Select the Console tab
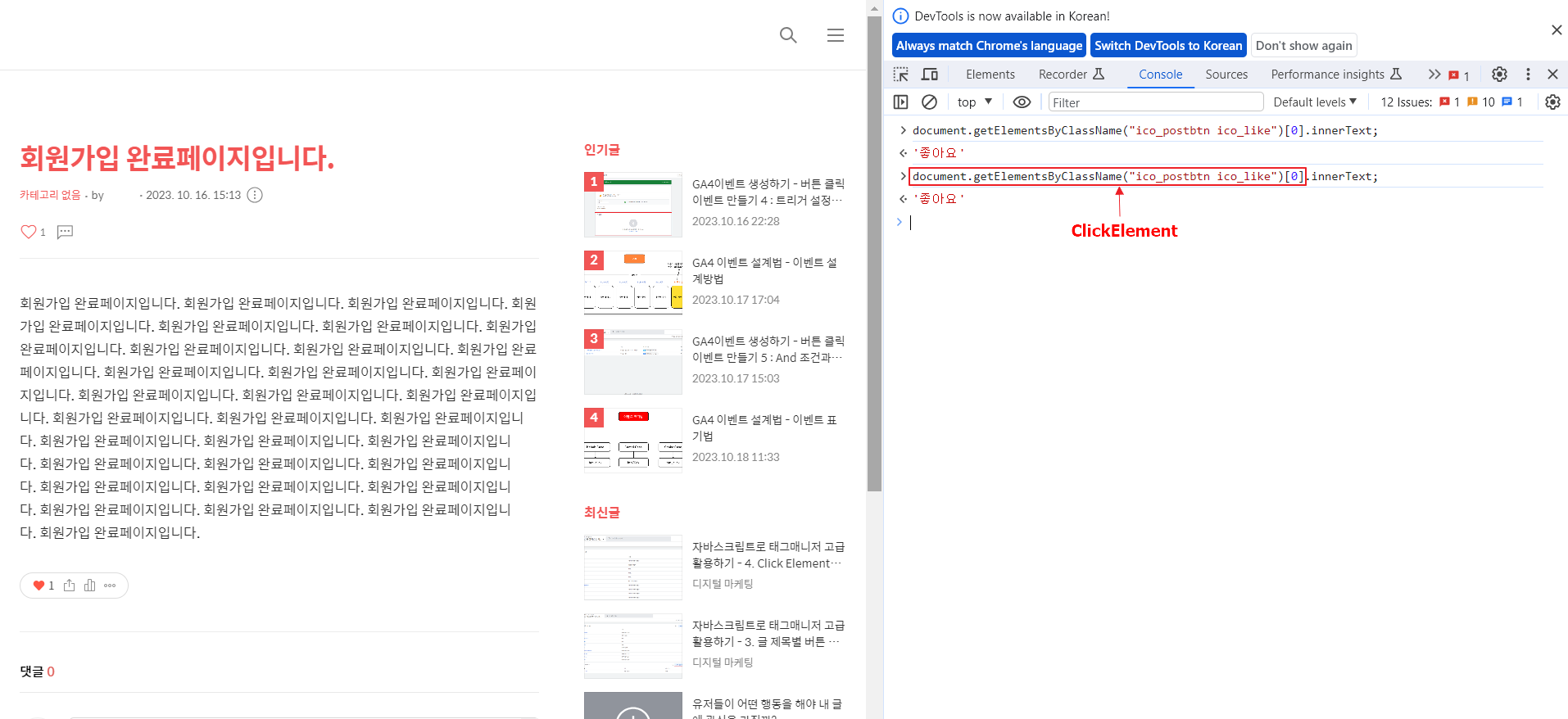 point(1160,75)
